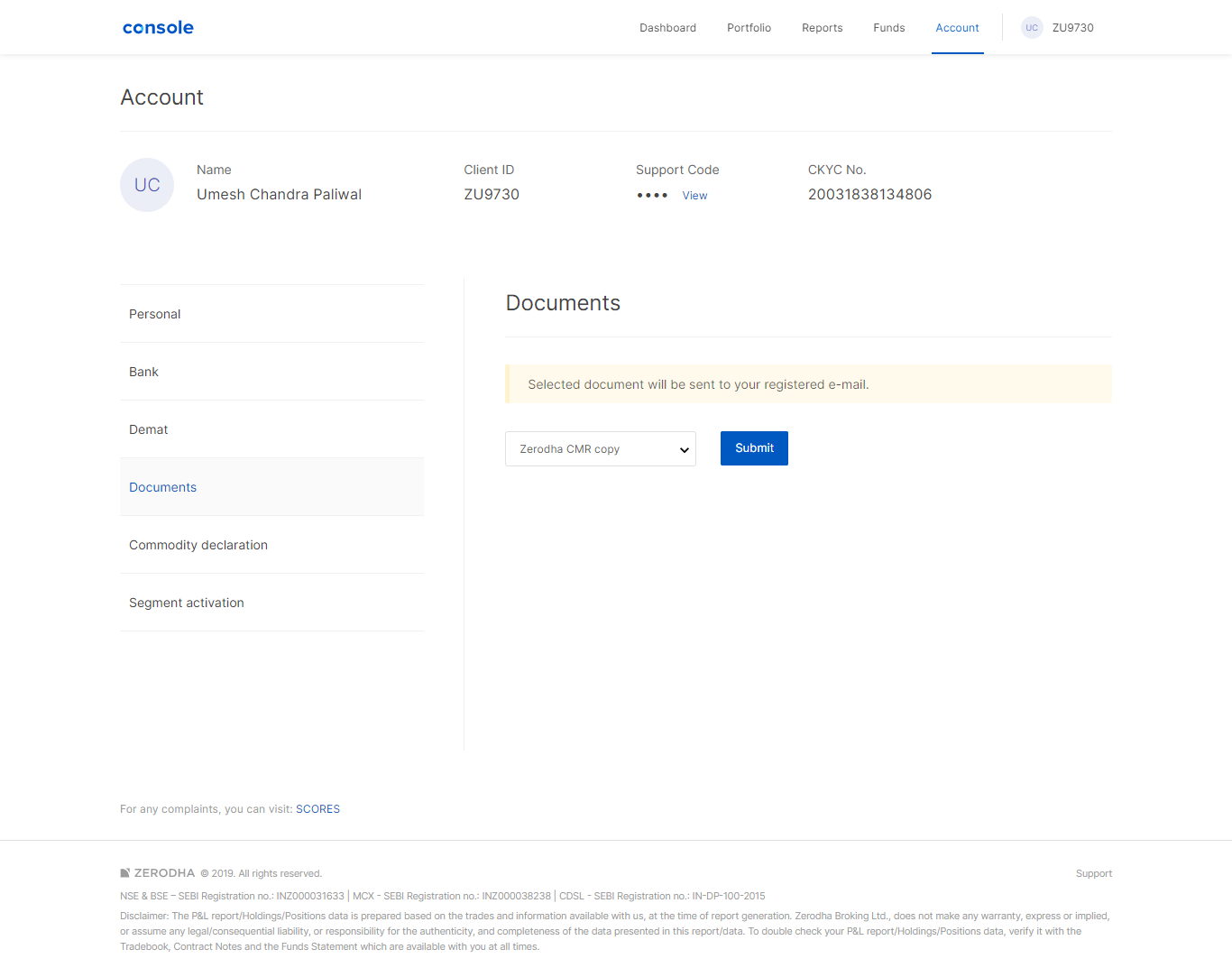Switch to the Bank section
This screenshot has height=977, width=1232.
point(143,371)
